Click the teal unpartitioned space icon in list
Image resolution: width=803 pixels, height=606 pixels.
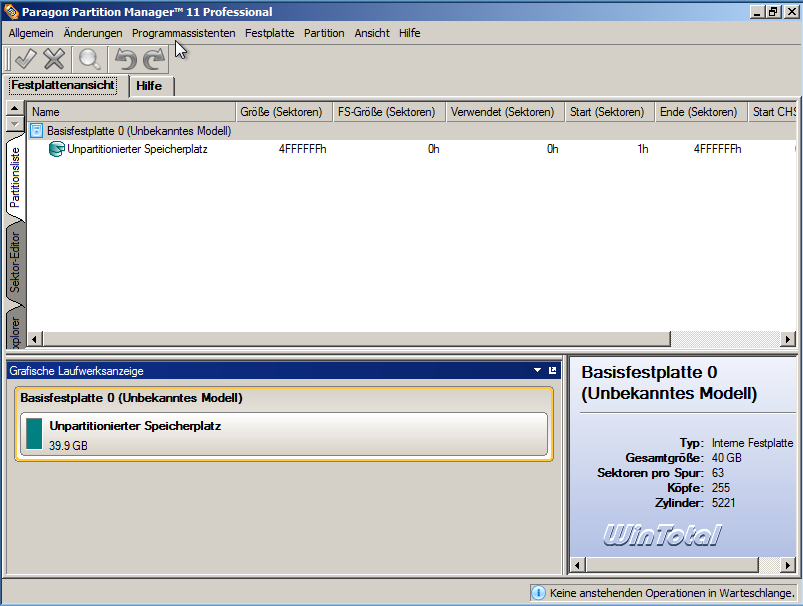click(x=56, y=149)
